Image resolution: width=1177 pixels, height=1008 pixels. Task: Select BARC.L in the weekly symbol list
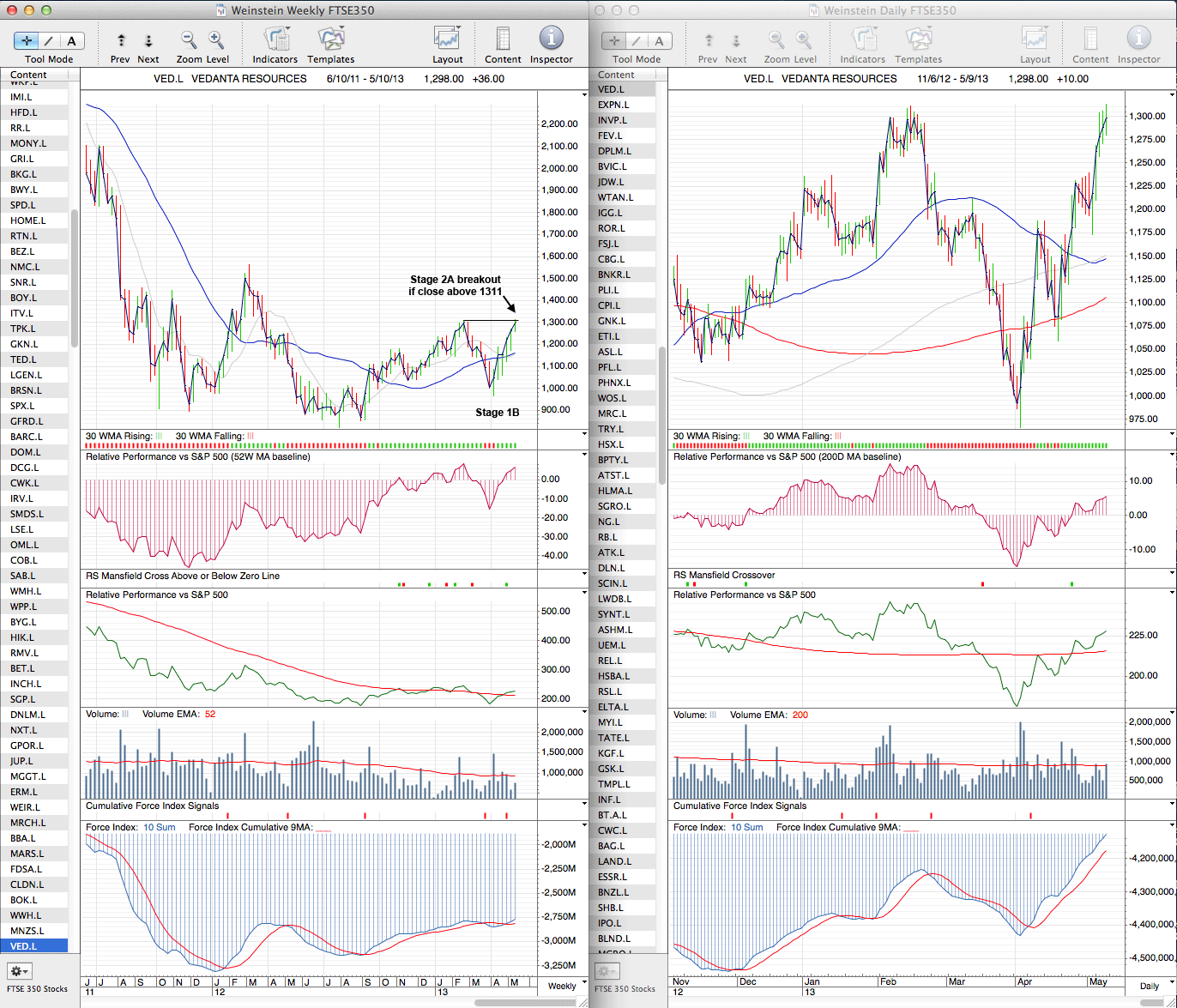coord(26,437)
